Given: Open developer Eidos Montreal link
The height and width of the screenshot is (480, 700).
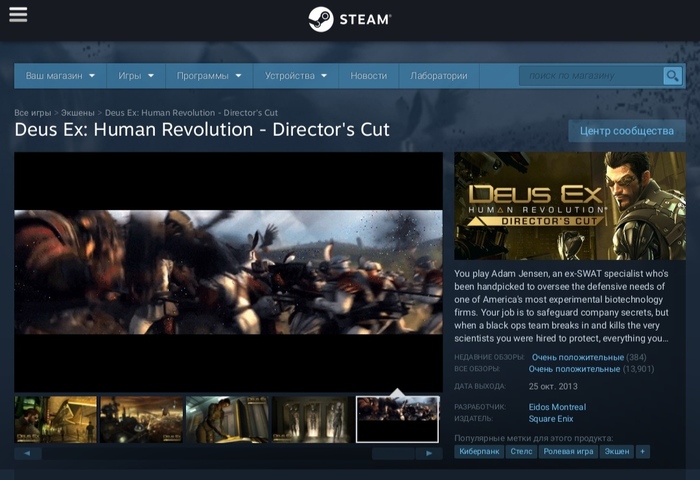Looking at the screenshot, I should [557, 407].
